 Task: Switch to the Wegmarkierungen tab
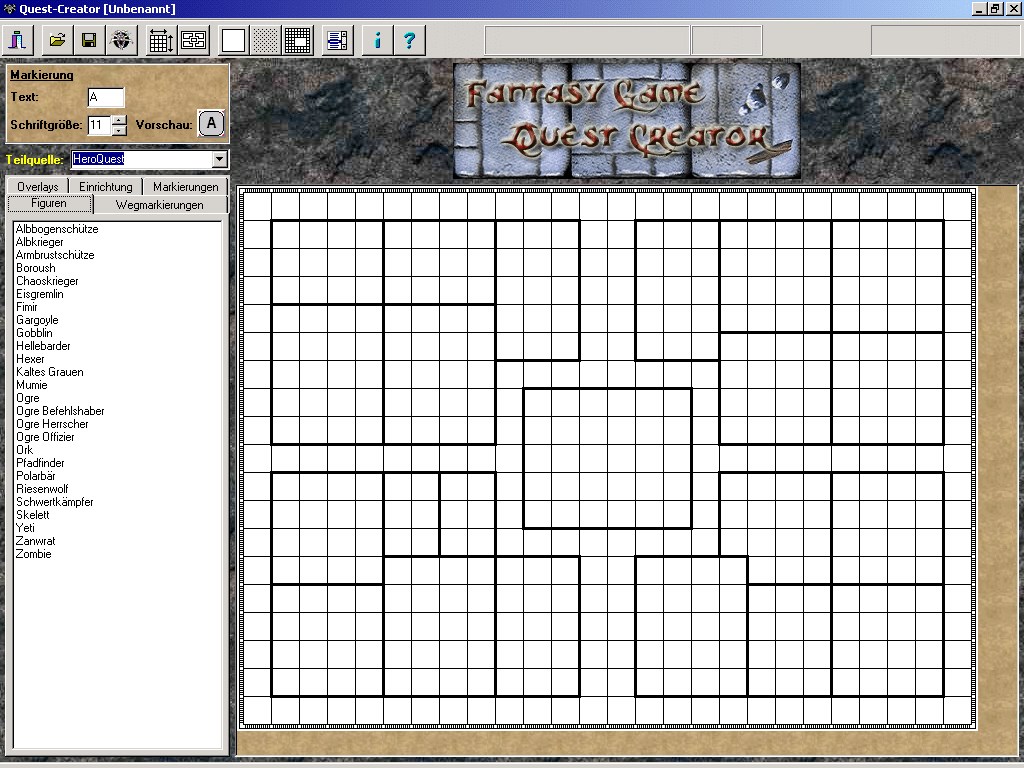160,205
